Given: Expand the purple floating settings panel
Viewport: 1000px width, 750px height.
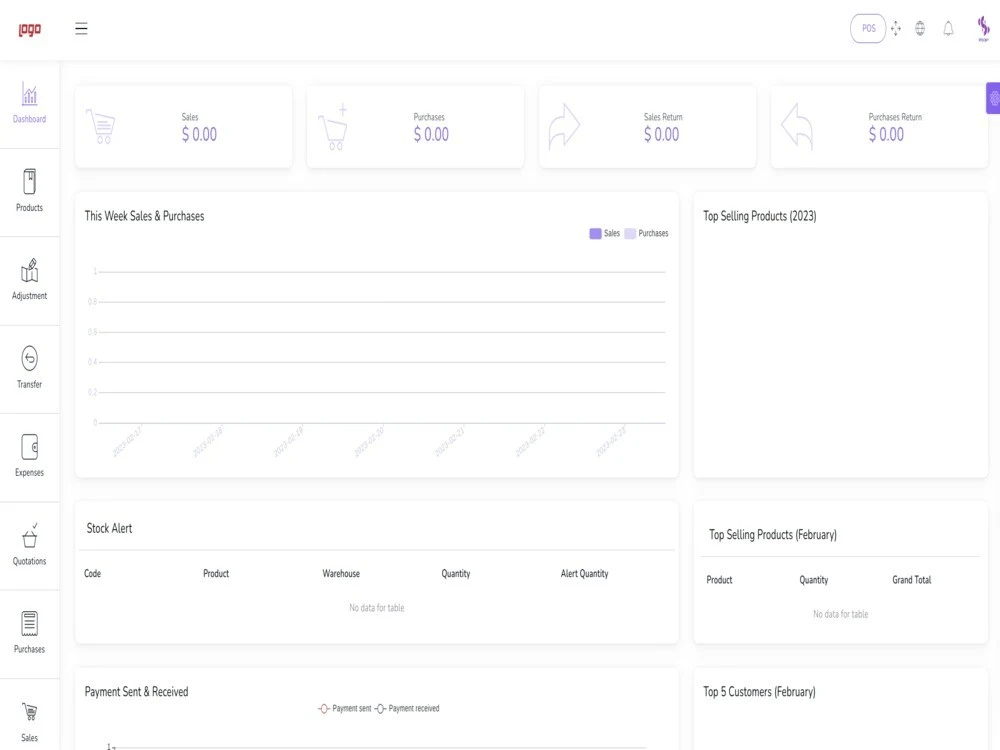Looking at the screenshot, I should (992, 98).
